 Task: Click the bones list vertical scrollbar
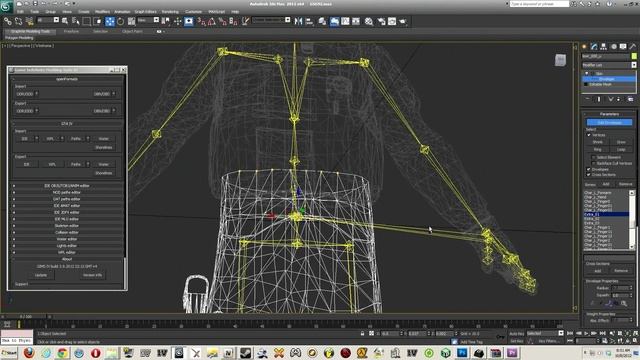pyautogui.click(x=632, y=220)
